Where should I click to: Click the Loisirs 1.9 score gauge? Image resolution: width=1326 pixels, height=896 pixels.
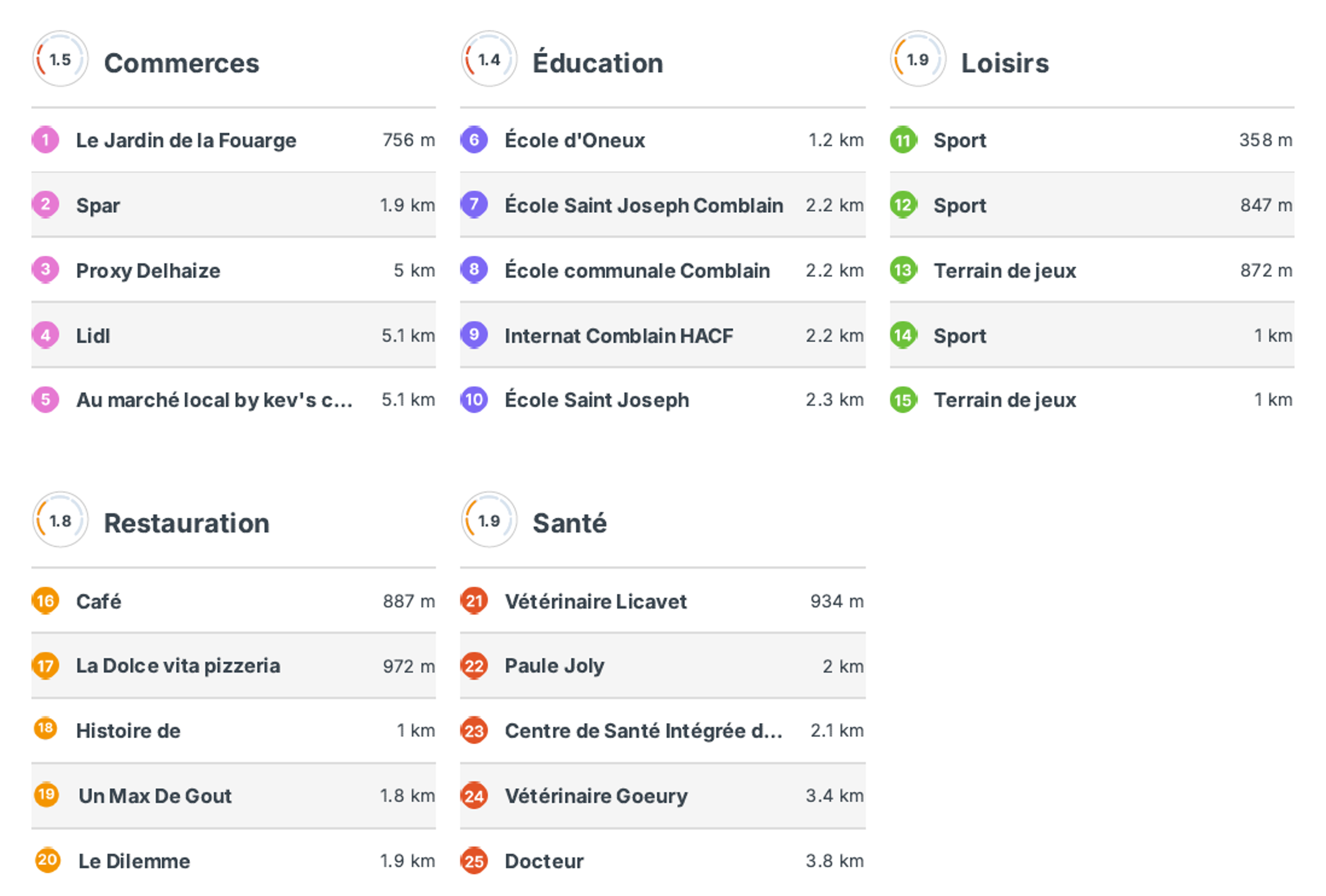tap(918, 60)
